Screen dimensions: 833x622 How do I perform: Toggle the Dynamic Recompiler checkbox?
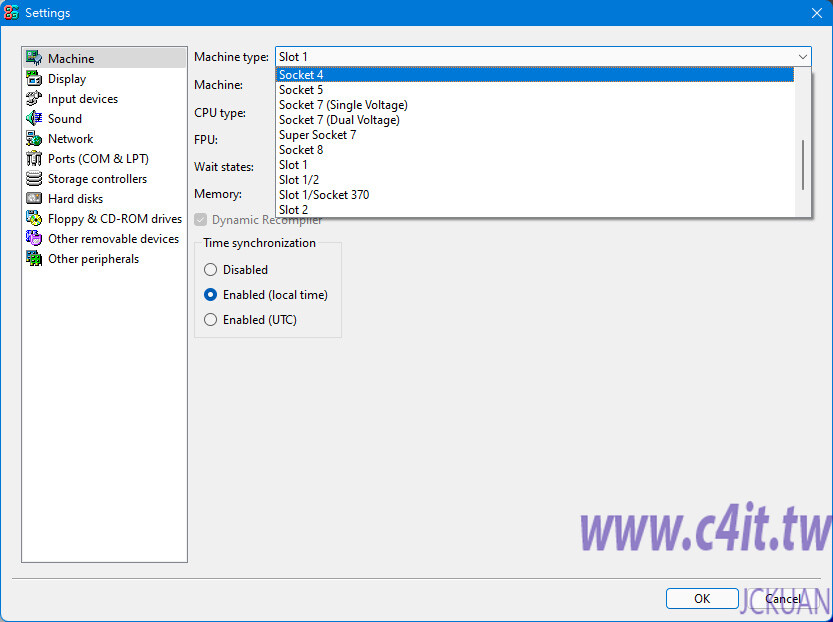(200, 219)
